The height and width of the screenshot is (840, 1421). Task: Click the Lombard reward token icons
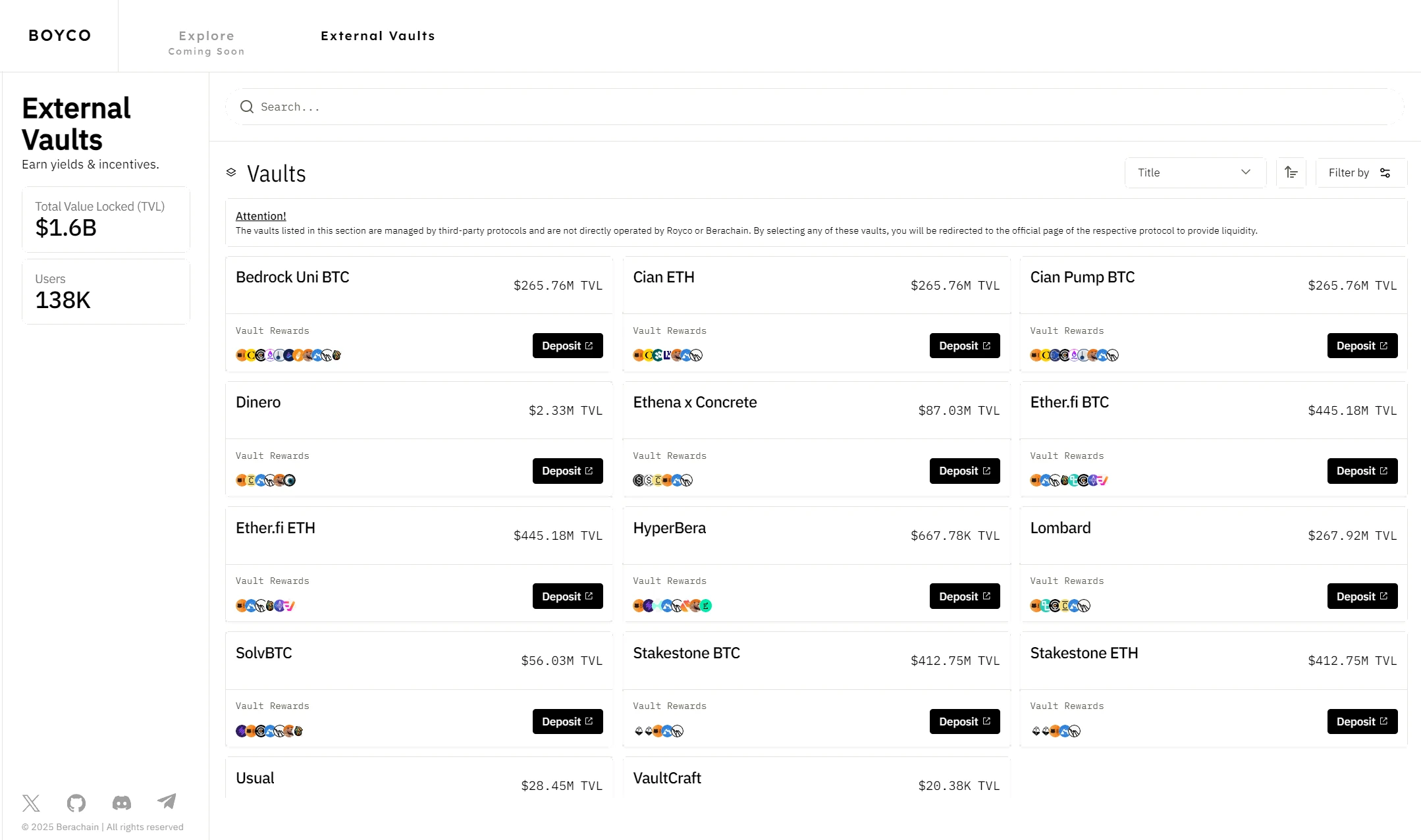click(1060, 606)
